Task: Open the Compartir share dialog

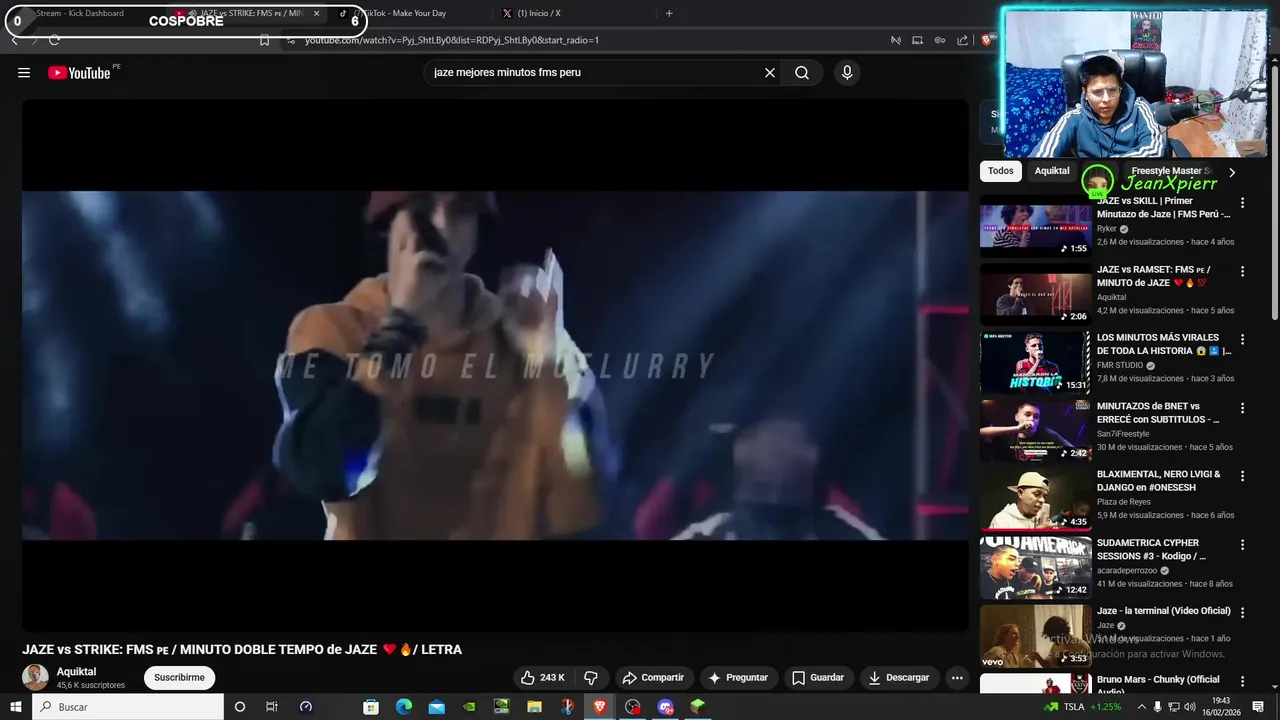Action: point(653,677)
